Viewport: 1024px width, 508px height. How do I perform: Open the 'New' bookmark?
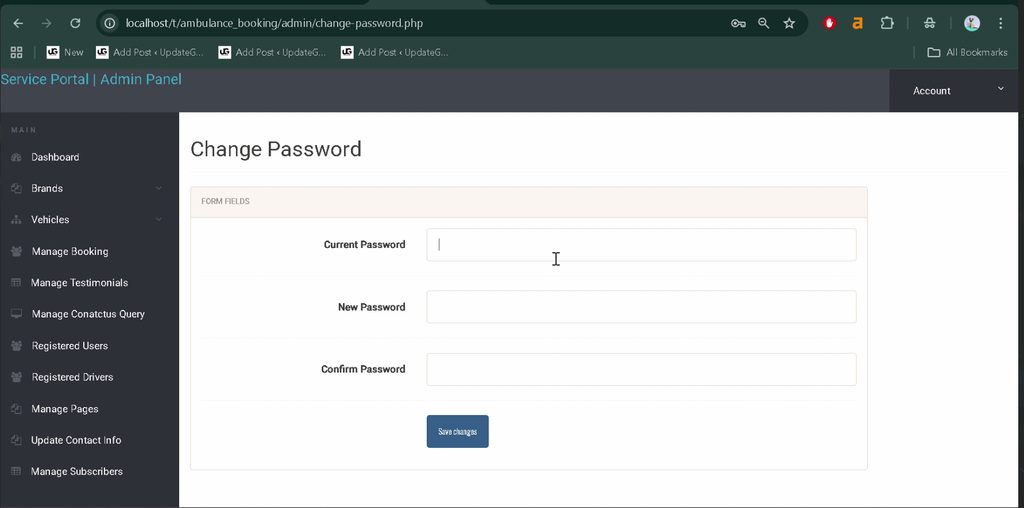(x=65, y=52)
